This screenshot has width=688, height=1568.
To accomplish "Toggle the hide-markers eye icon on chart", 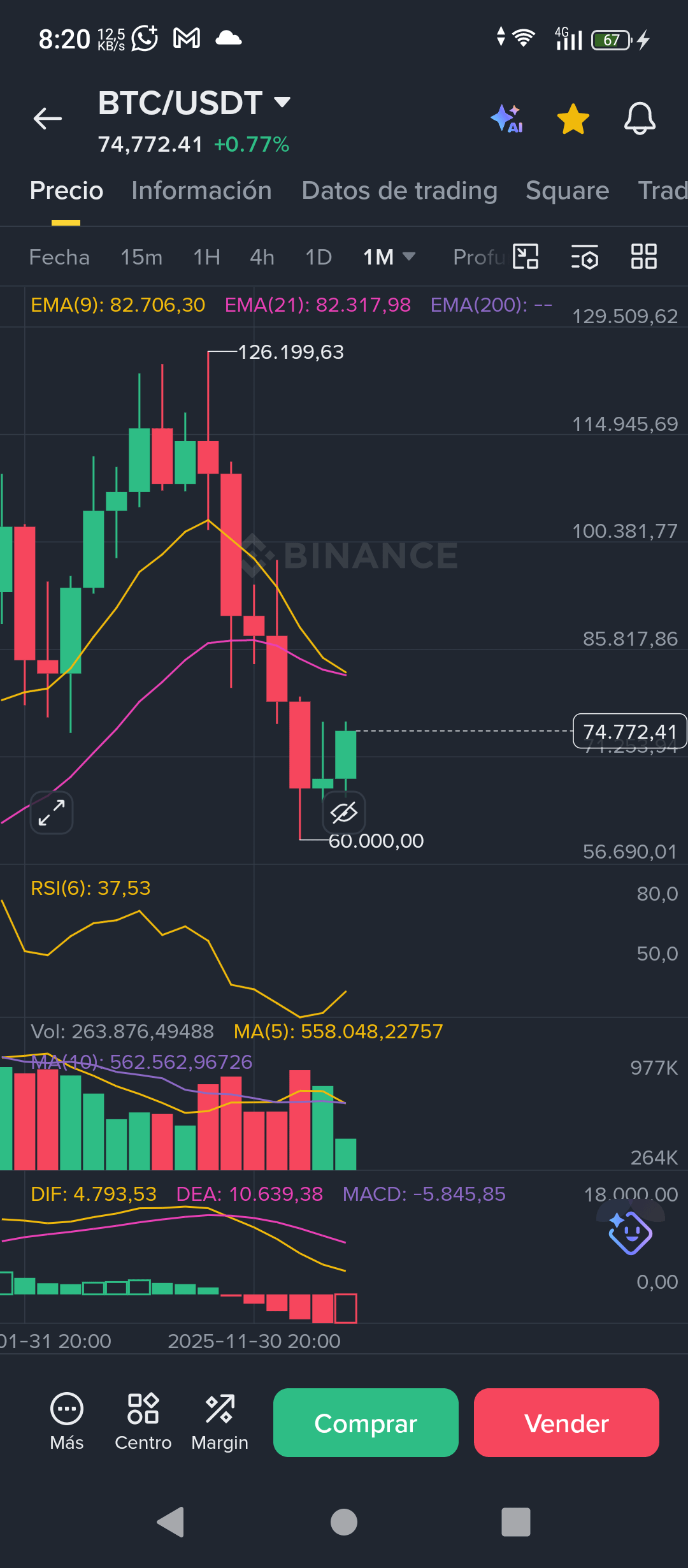I will pos(344,813).
